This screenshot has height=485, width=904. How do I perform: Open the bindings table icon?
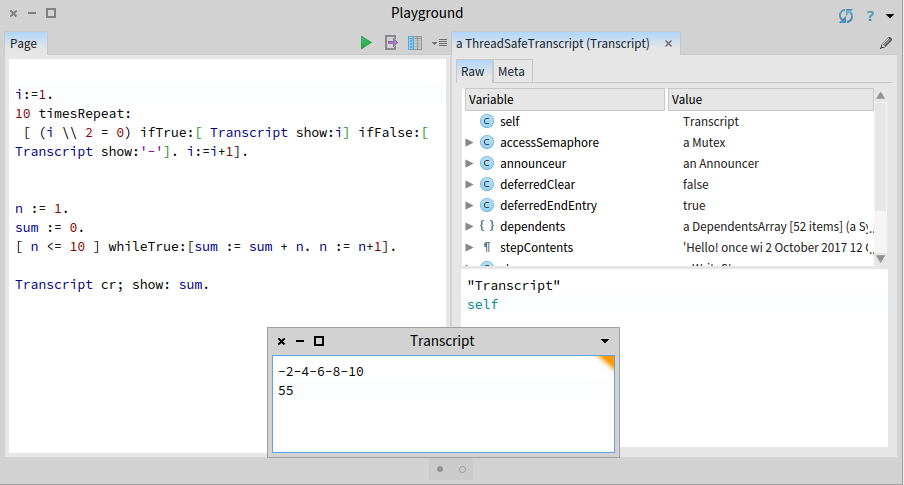pos(414,43)
